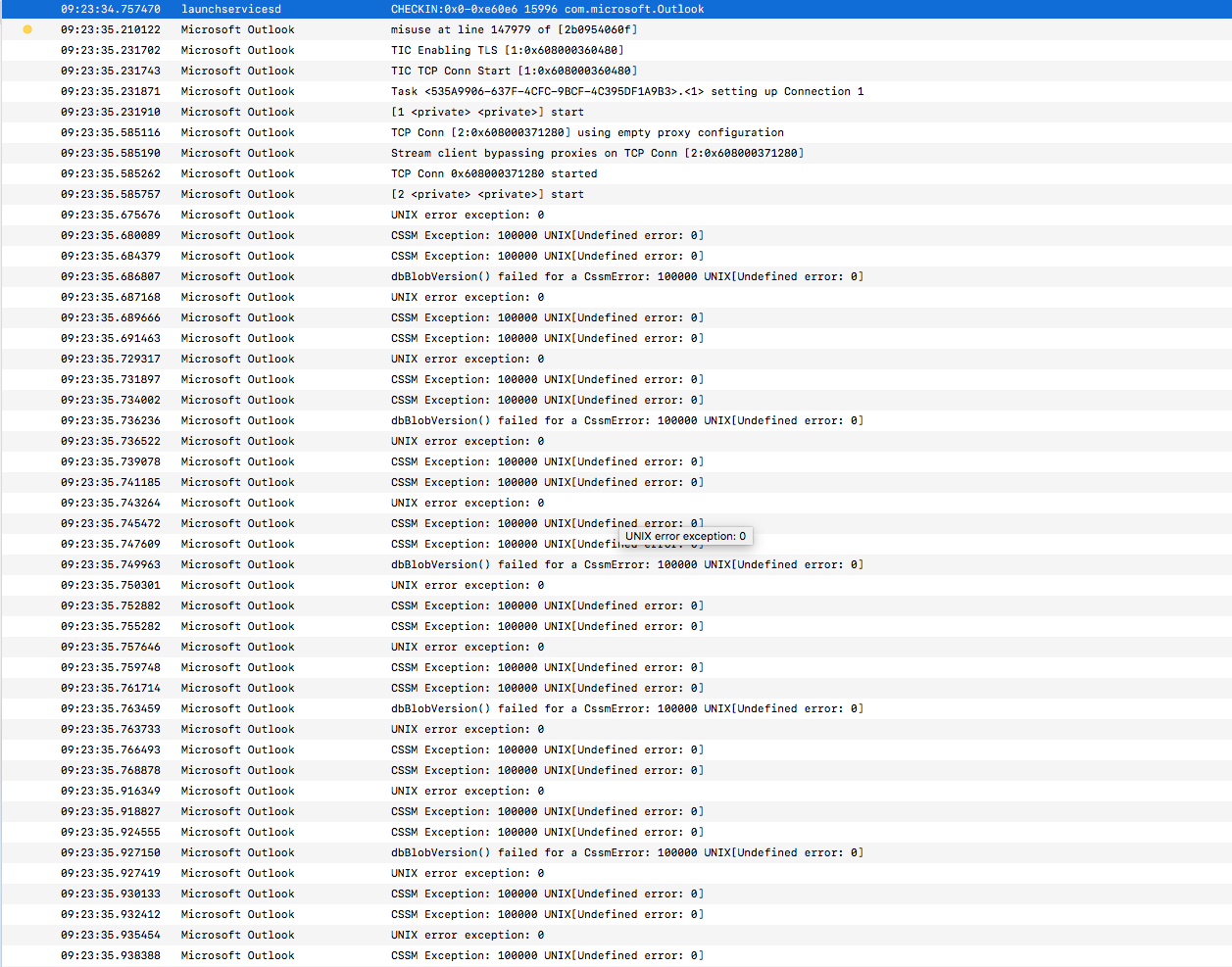This screenshot has height=967, width=1232.
Task: Click the yellow dot beside the 09:23:35.210122 entry
Action: point(27,29)
